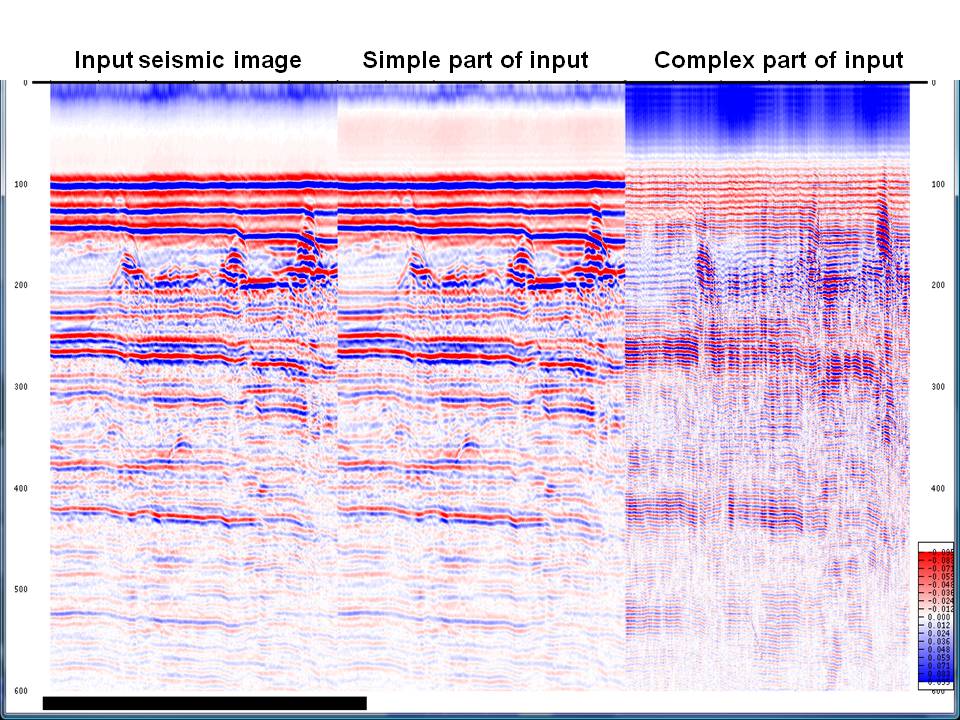
Task: Click the red-white-blue amplitude color bar
Action: pyautogui.click(x=935, y=617)
